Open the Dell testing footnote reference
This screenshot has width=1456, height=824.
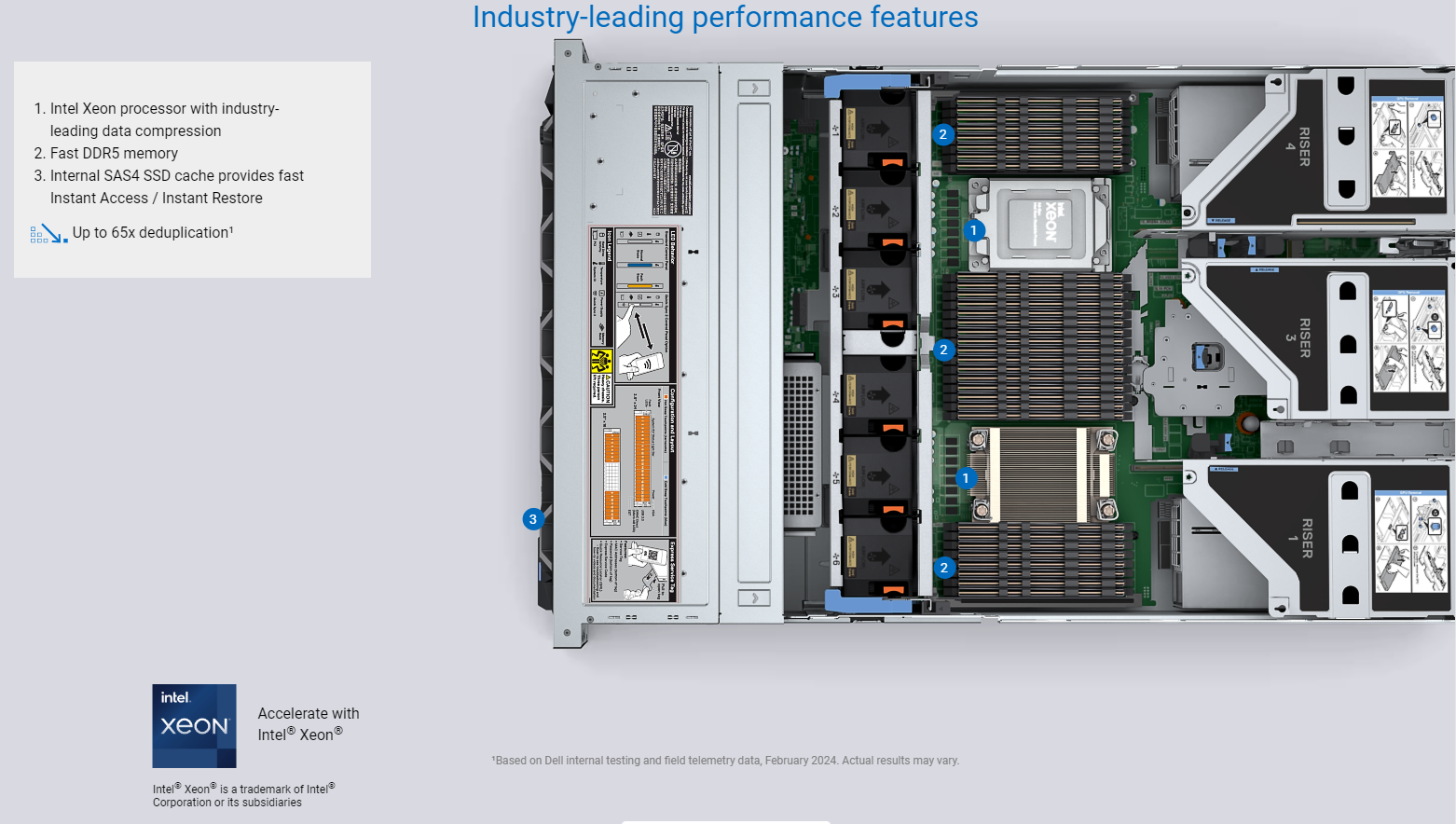click(x=726, y=760)
